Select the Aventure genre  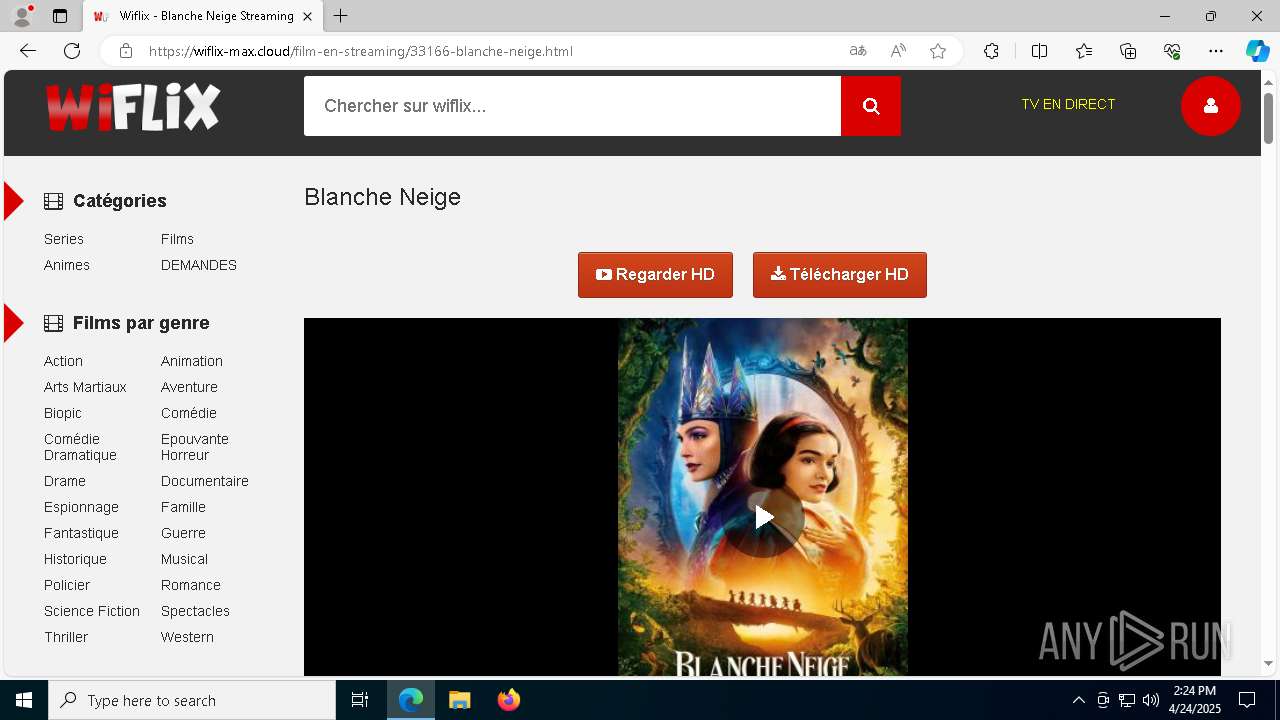coord(189,387)
